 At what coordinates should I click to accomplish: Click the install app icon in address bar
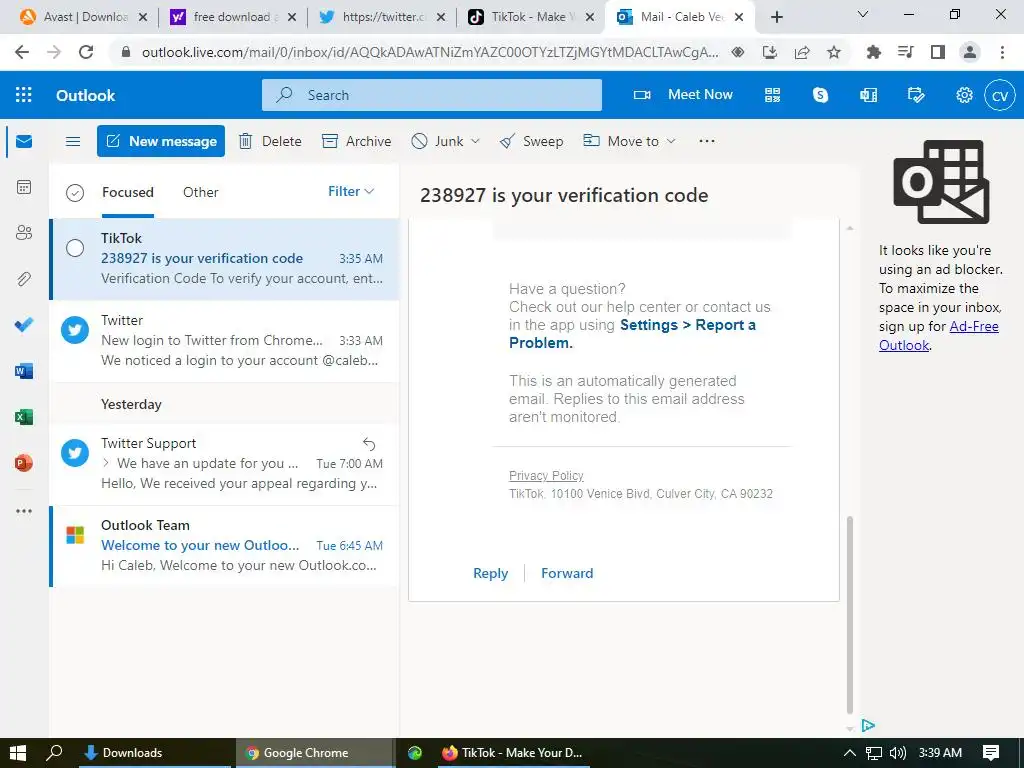[770, 52]
